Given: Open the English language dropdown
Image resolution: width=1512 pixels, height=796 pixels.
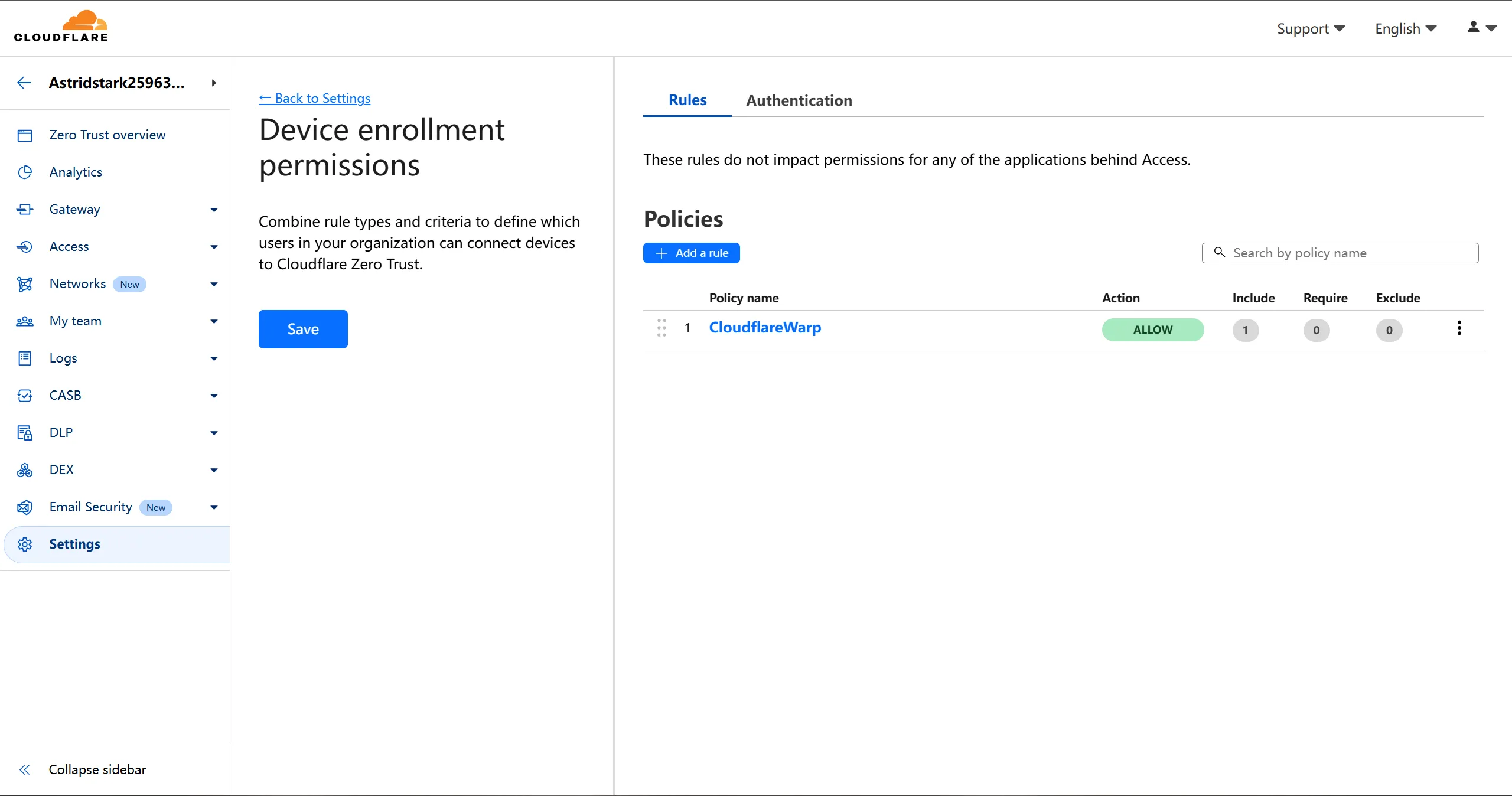Looking at the screenshot, I should [1405, 28].
